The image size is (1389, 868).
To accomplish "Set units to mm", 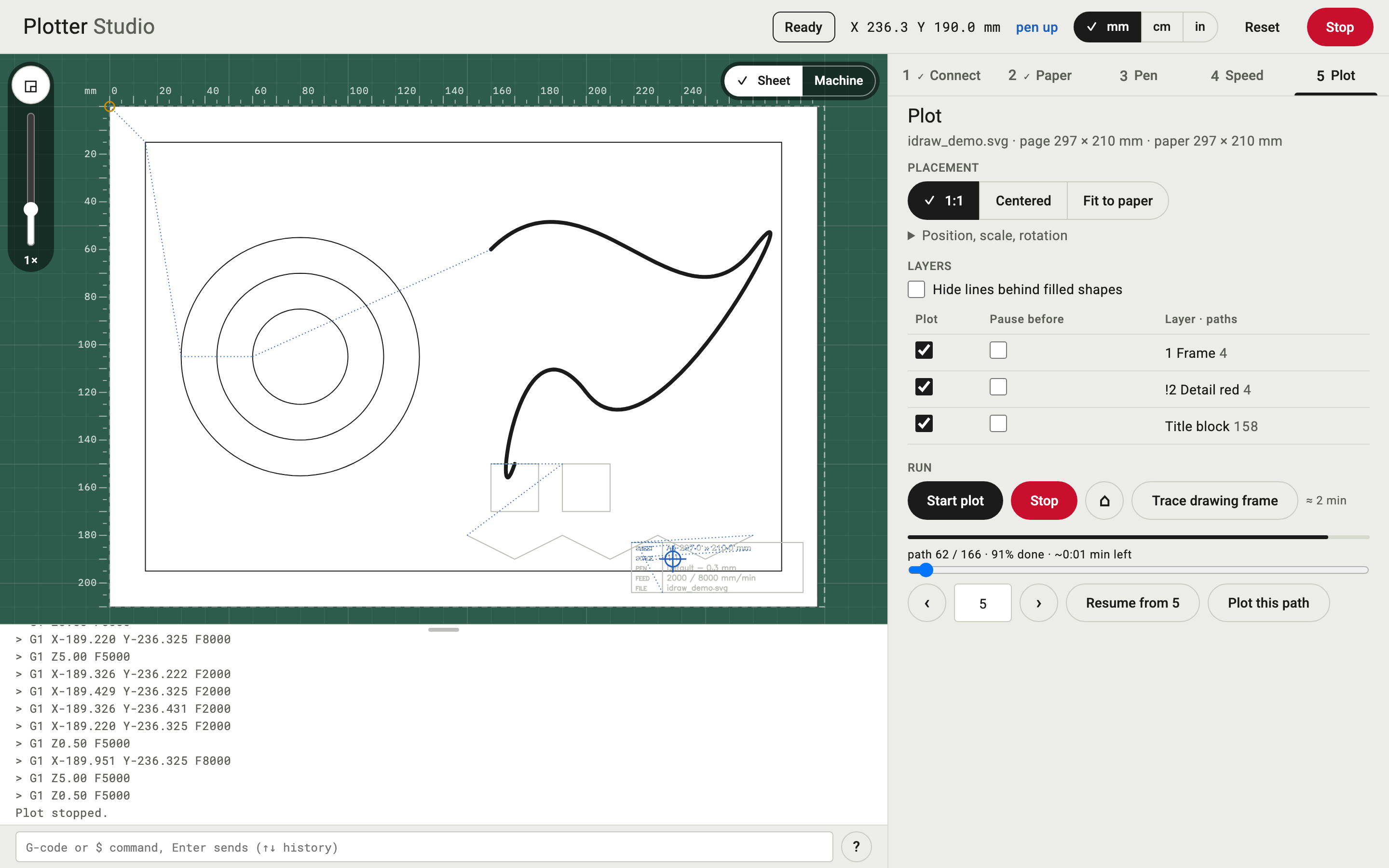I will 1107,27.
